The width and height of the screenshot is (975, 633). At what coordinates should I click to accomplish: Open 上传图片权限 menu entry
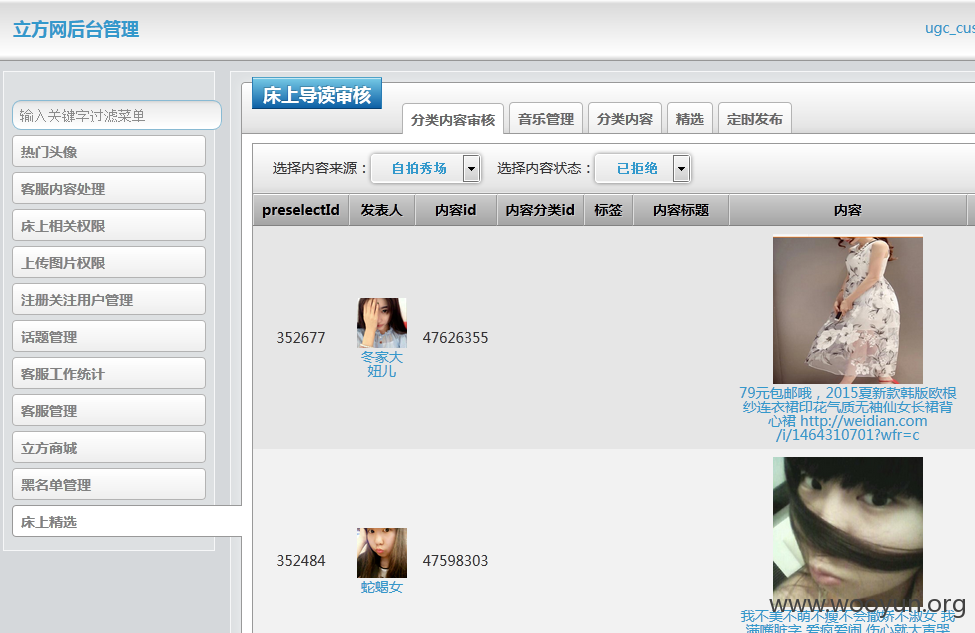109,262
